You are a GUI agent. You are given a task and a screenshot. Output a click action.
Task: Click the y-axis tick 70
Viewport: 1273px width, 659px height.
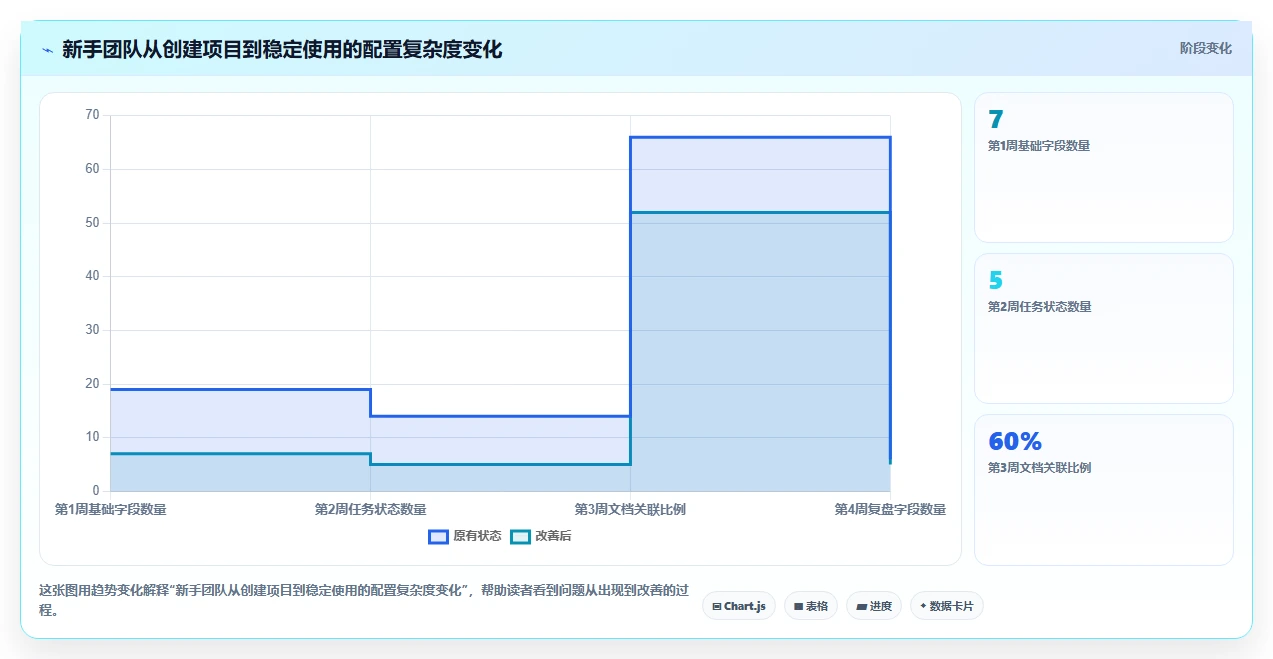93,115
